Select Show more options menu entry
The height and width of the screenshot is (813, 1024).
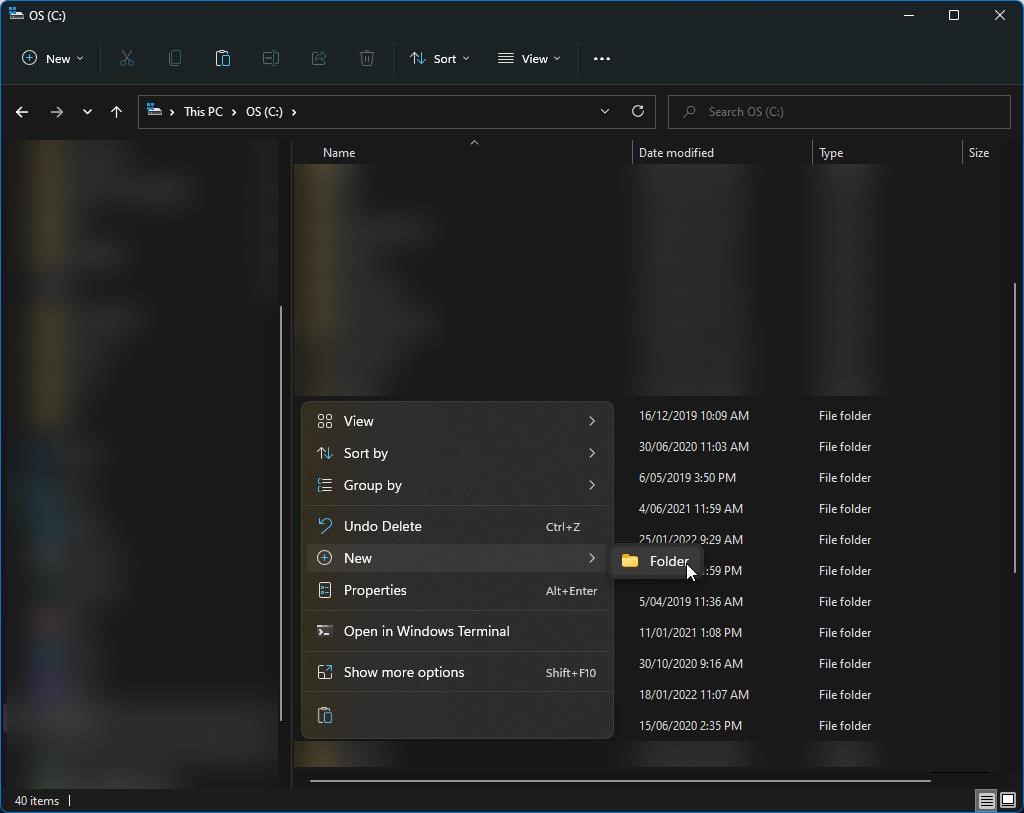(x=404, y=672)
